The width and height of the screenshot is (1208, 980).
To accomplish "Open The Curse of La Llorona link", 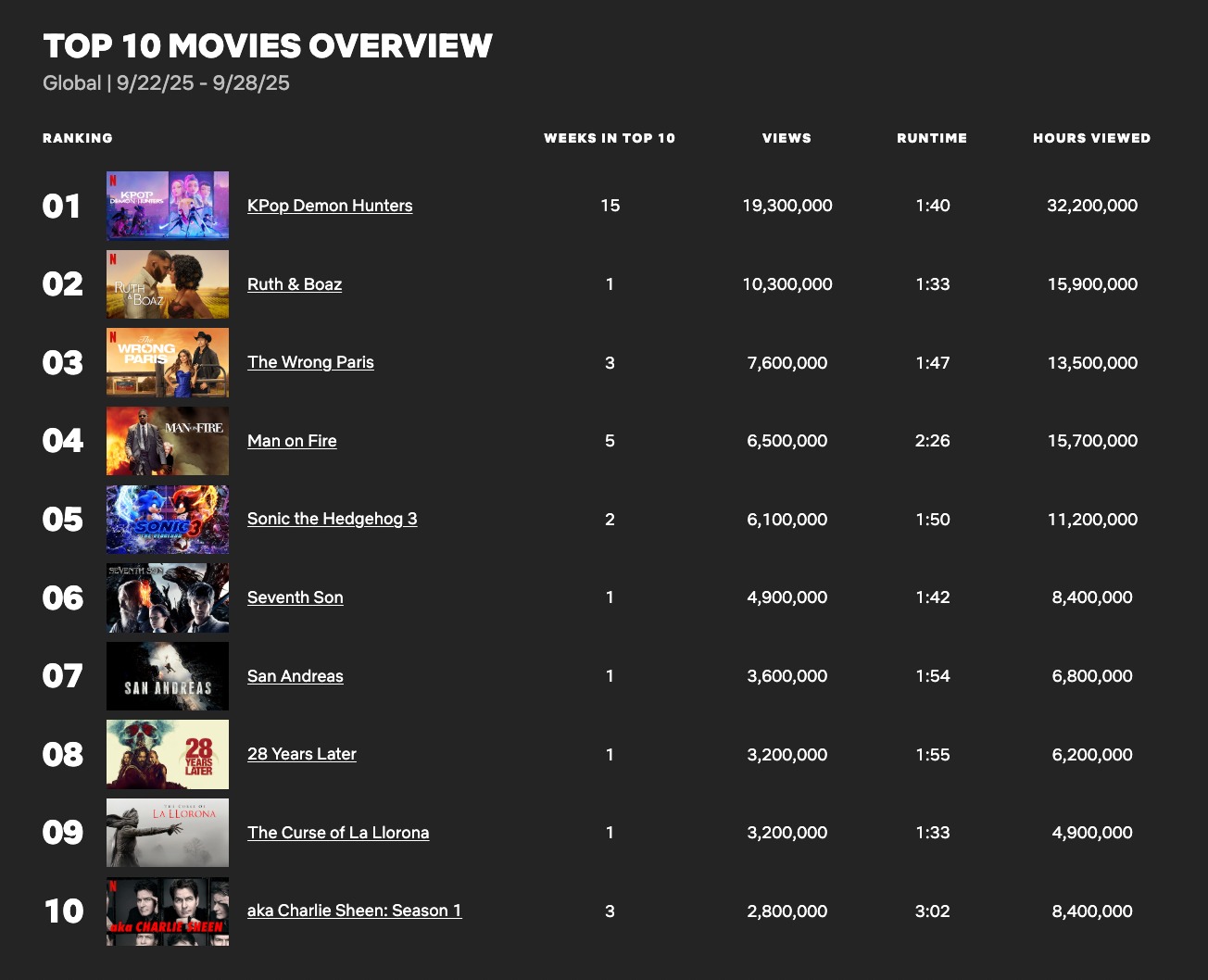I will (x=338, y=833).
